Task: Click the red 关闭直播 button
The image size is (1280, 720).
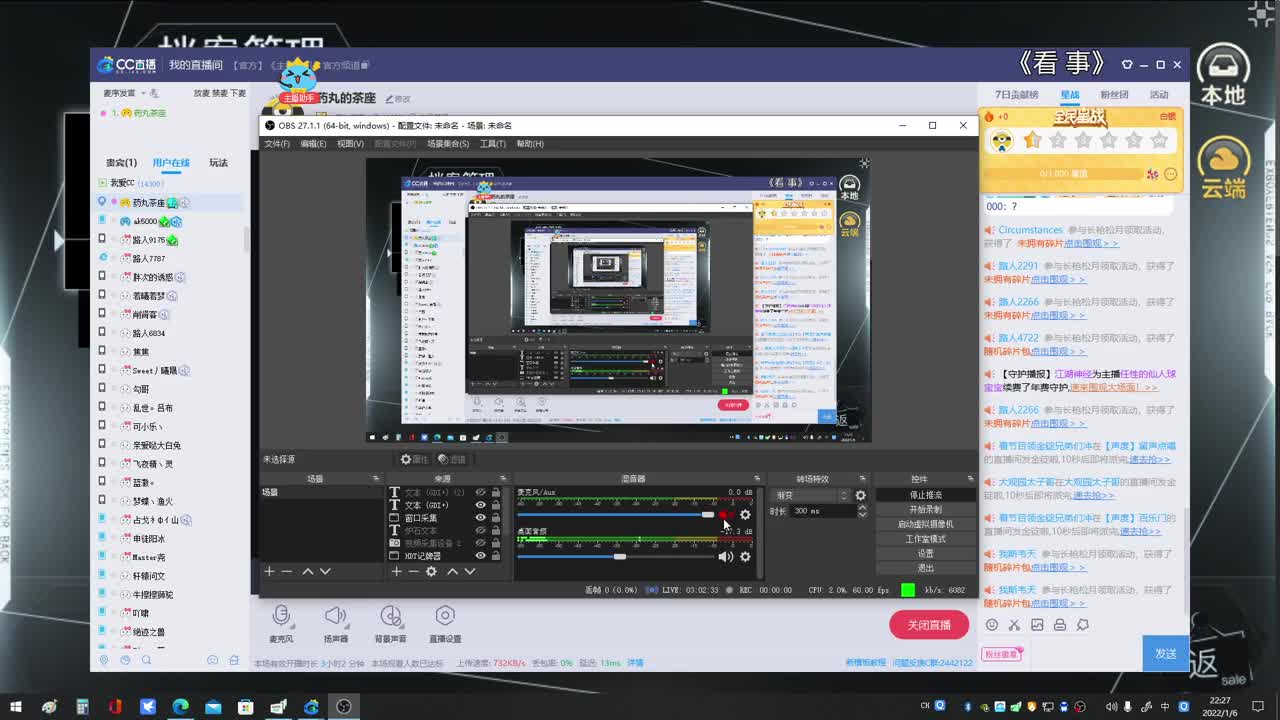Action: pyautogui.click(x=928, y=625)
